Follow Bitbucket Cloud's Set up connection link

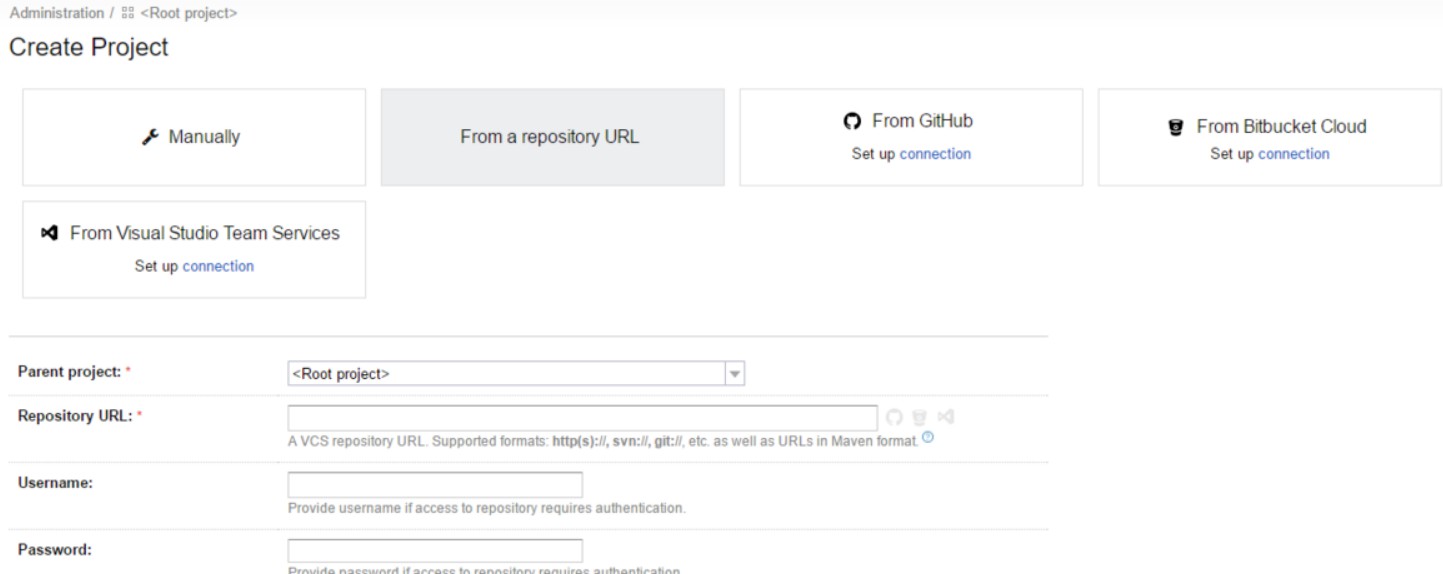[x=1294, y=154]
